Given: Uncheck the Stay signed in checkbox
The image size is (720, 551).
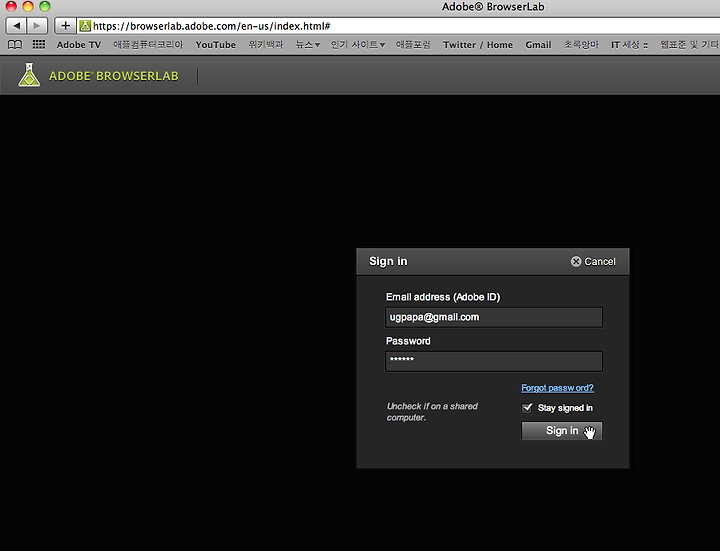Looking at the screenshot, I should pos(527,408).
